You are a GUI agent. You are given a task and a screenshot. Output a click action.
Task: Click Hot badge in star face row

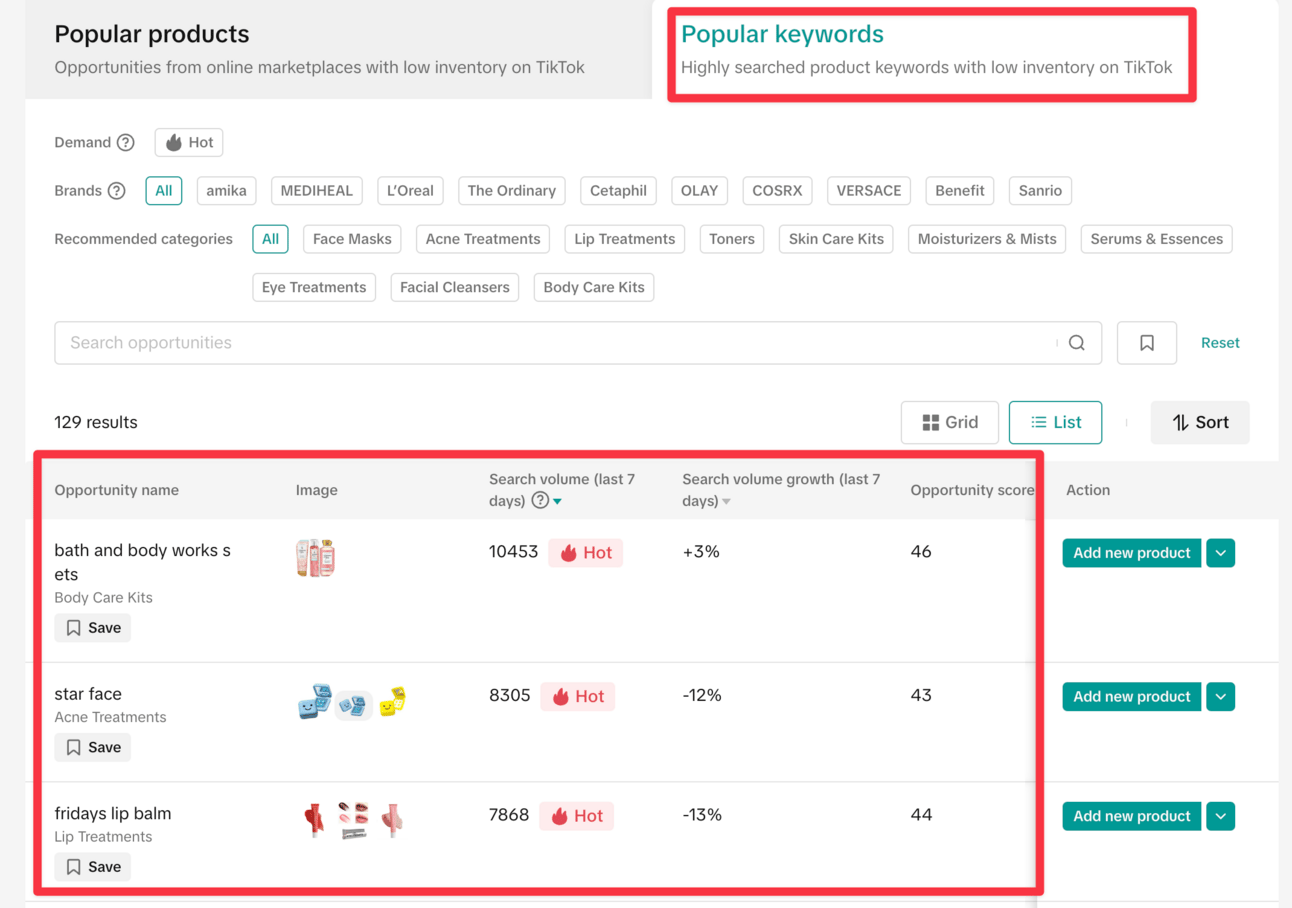pos(578,697)
